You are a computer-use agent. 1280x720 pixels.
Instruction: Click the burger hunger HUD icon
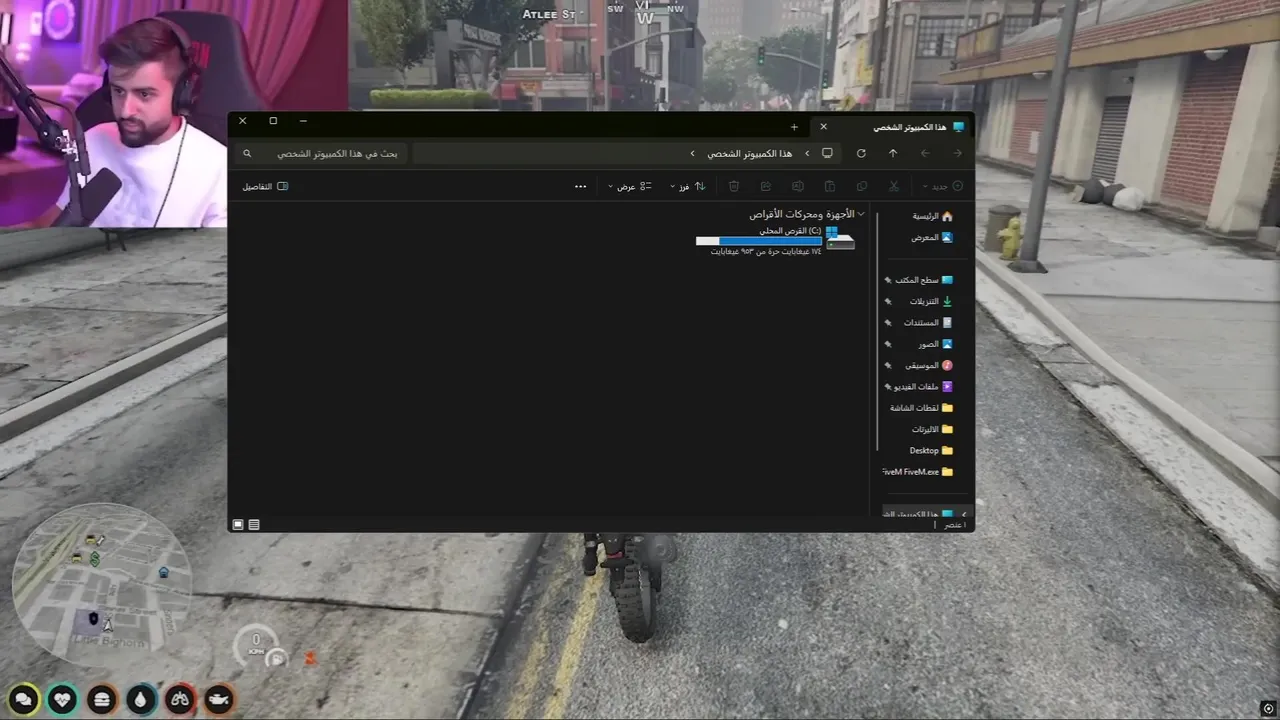(x=102, y=699)
